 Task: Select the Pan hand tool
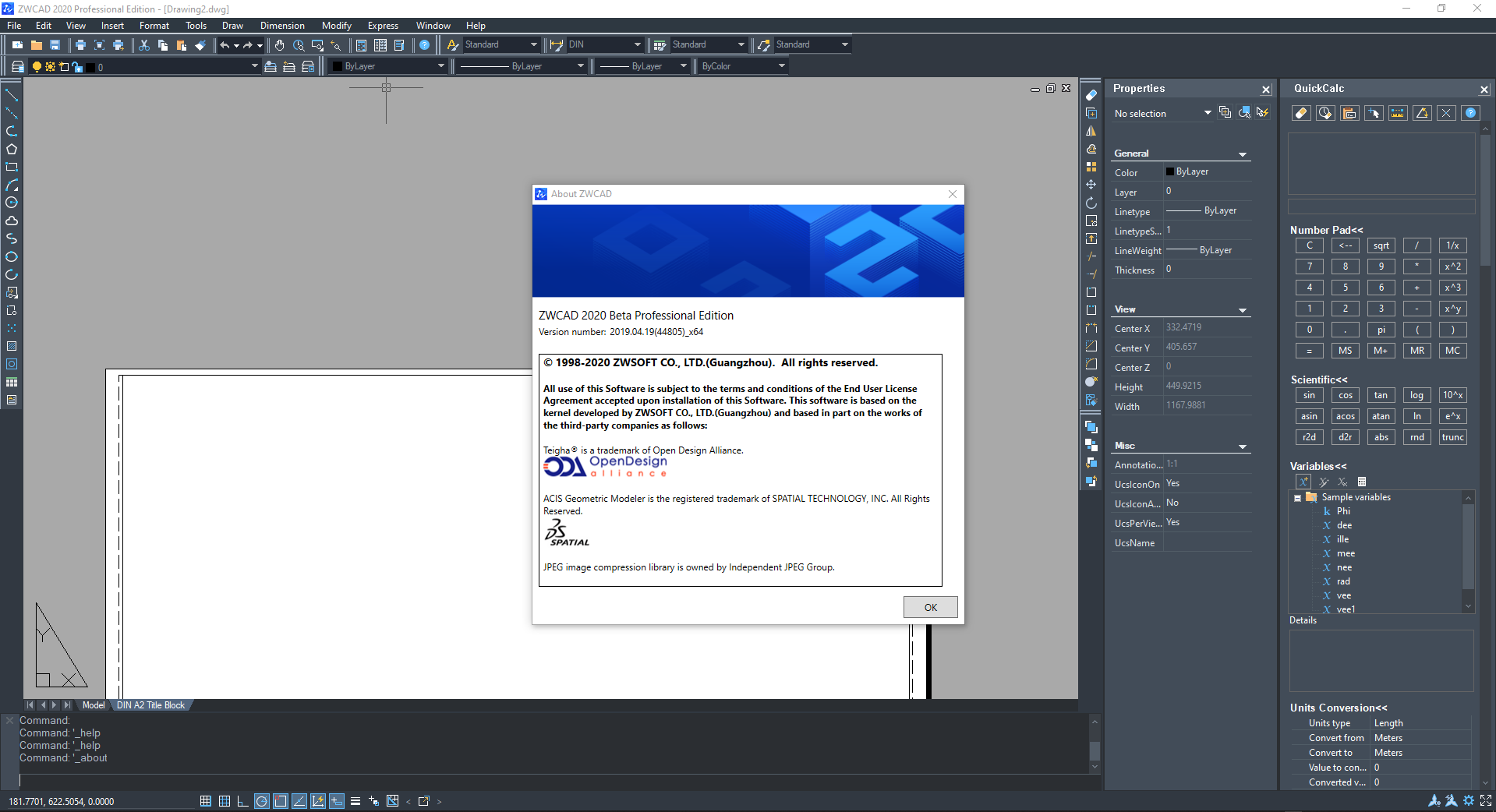[279, 45]
